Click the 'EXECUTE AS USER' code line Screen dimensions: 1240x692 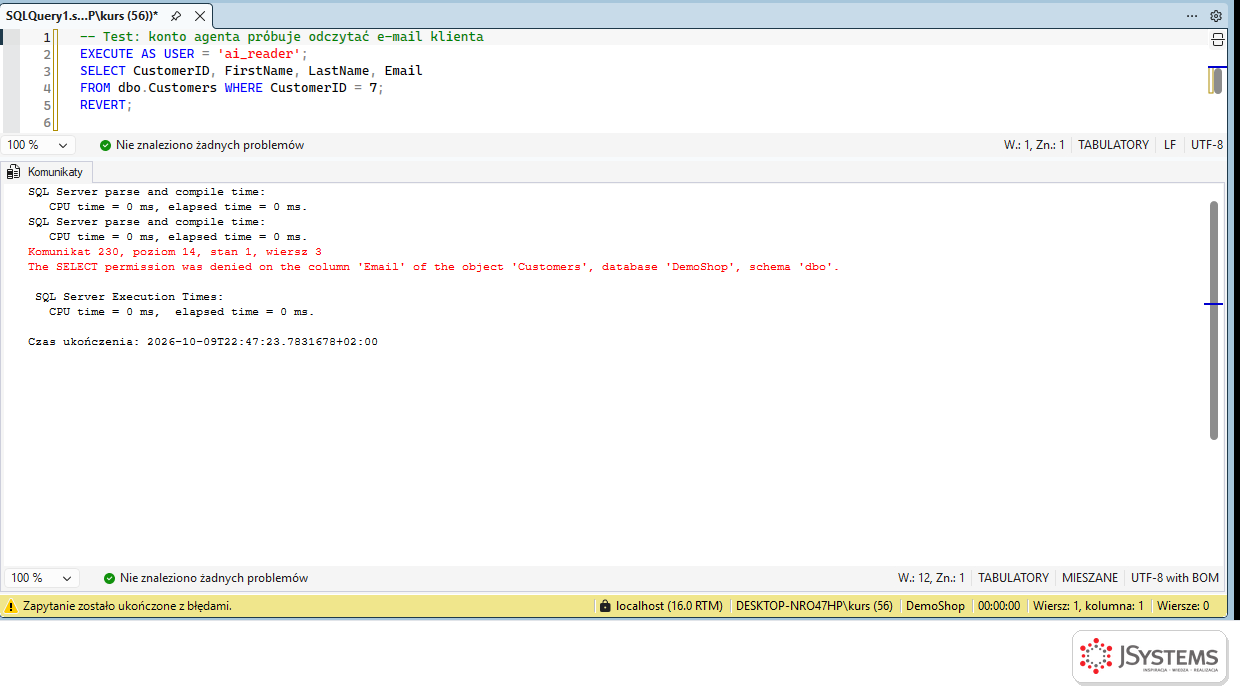(x=194, y=54)
